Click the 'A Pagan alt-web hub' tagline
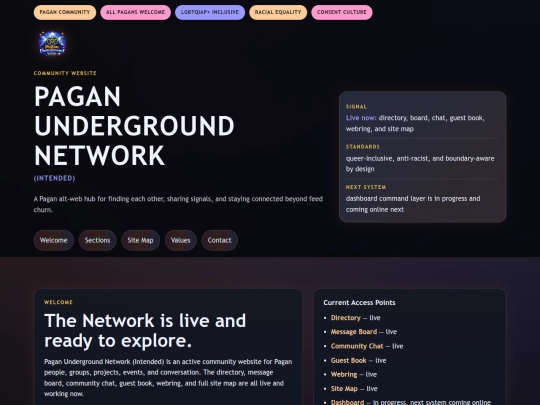Image resolution: width=540 pixels, height=405 pixels. pos(178,204)
